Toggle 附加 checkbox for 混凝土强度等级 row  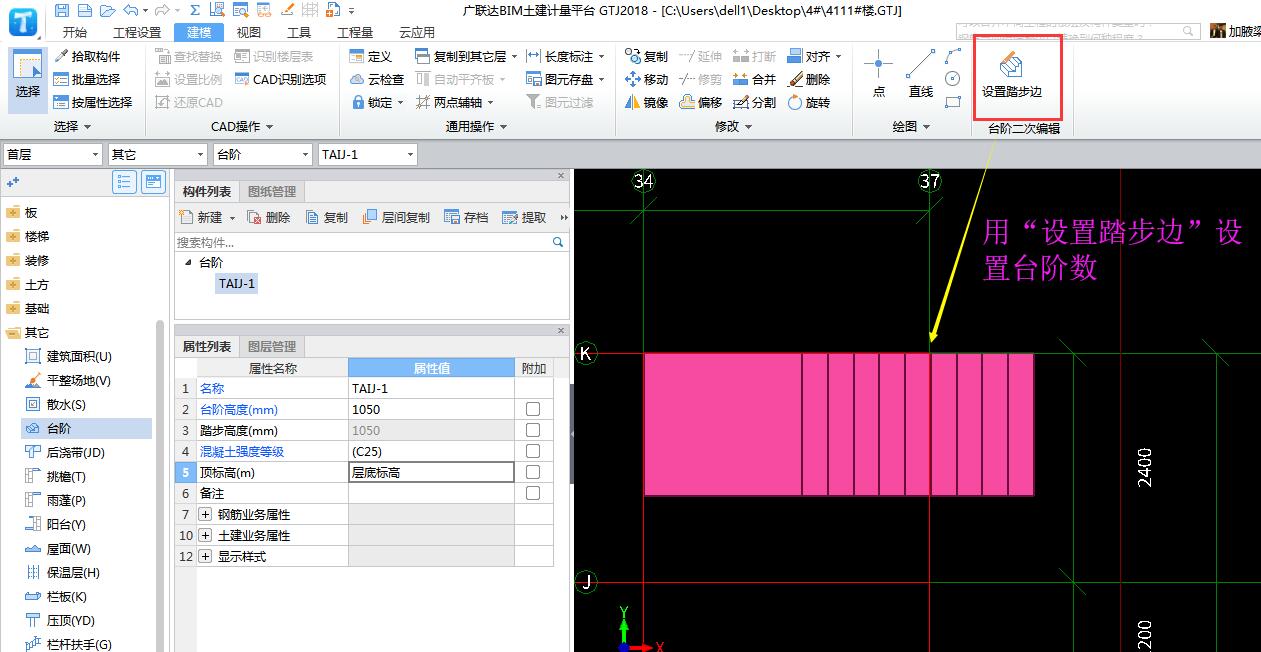[533, 451]
